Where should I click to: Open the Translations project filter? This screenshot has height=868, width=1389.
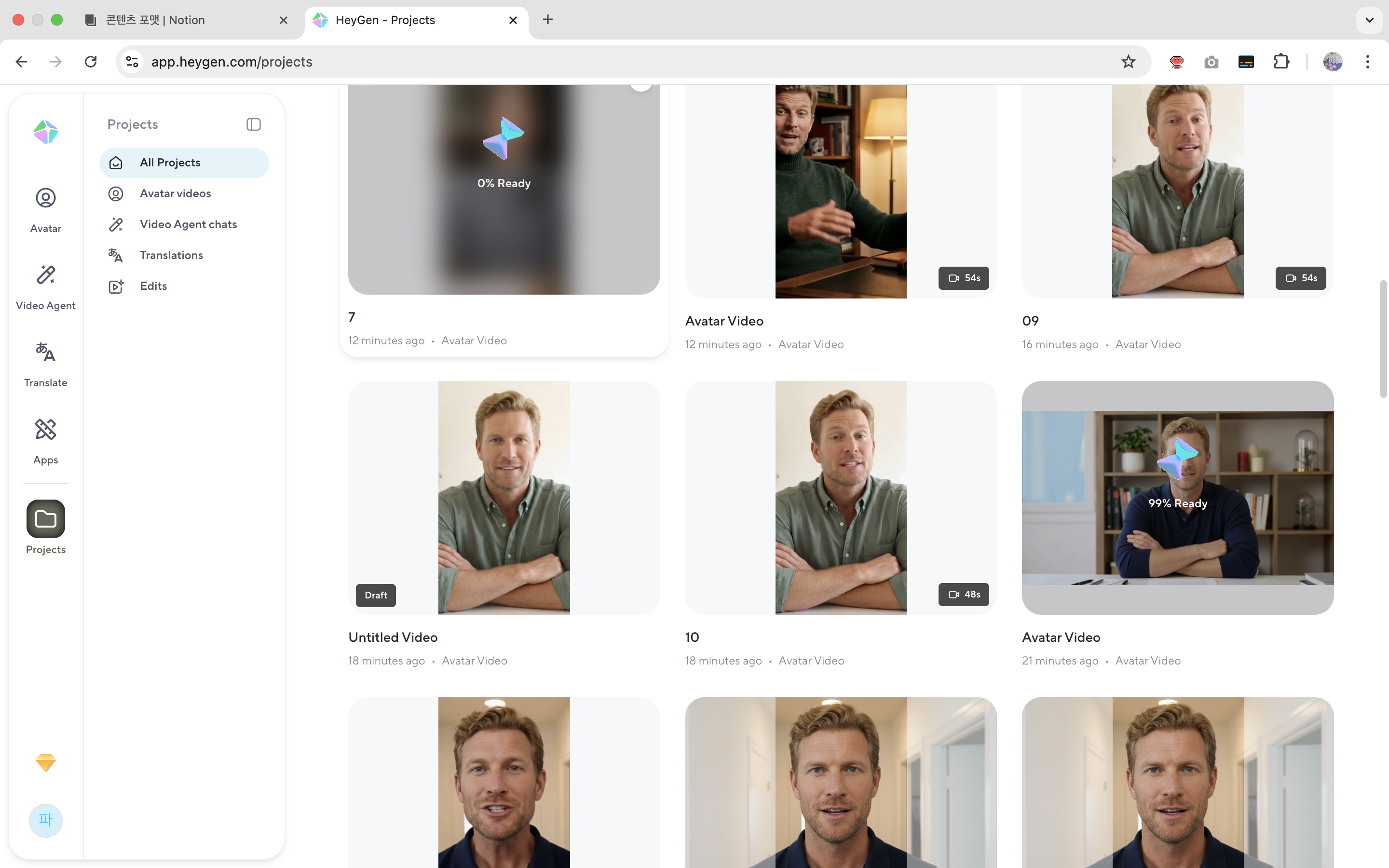tap(171, 255)
